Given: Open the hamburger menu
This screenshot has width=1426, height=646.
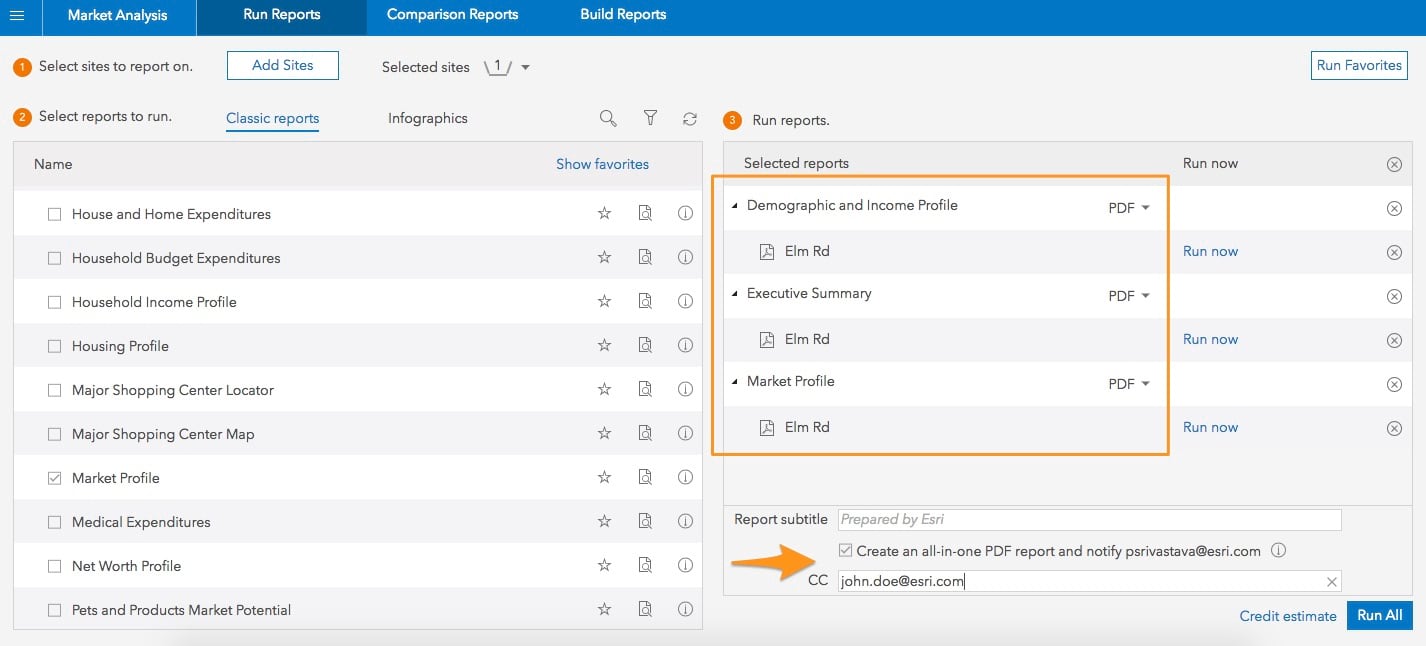Looking at the screenshot, I should (17, 15).
